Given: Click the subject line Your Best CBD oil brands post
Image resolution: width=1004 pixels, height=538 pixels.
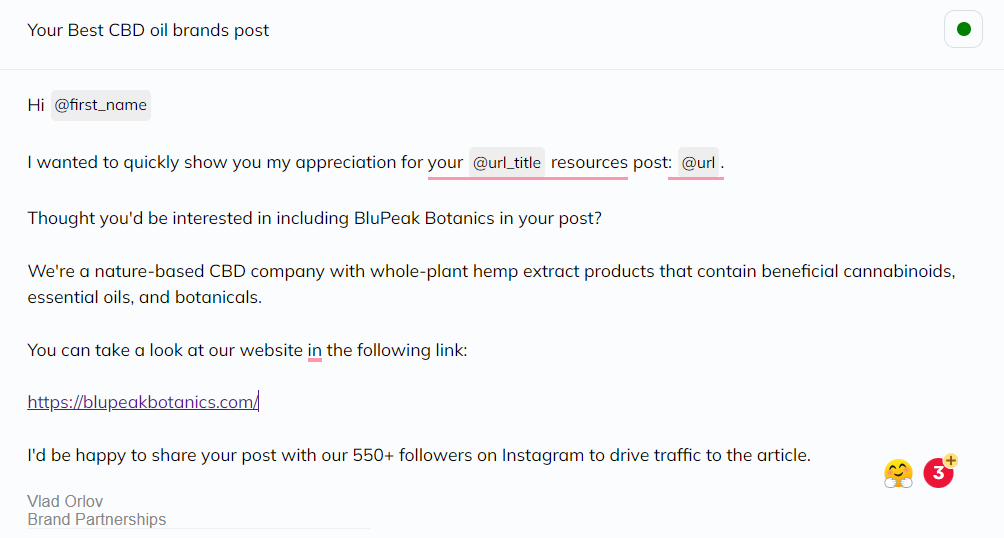Looking at the screenshot, I should click(148, 30).
